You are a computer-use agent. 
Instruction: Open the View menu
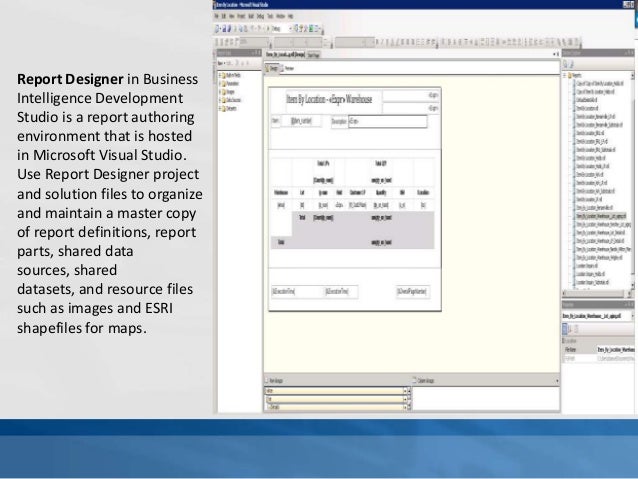click(x=232, y=16)
